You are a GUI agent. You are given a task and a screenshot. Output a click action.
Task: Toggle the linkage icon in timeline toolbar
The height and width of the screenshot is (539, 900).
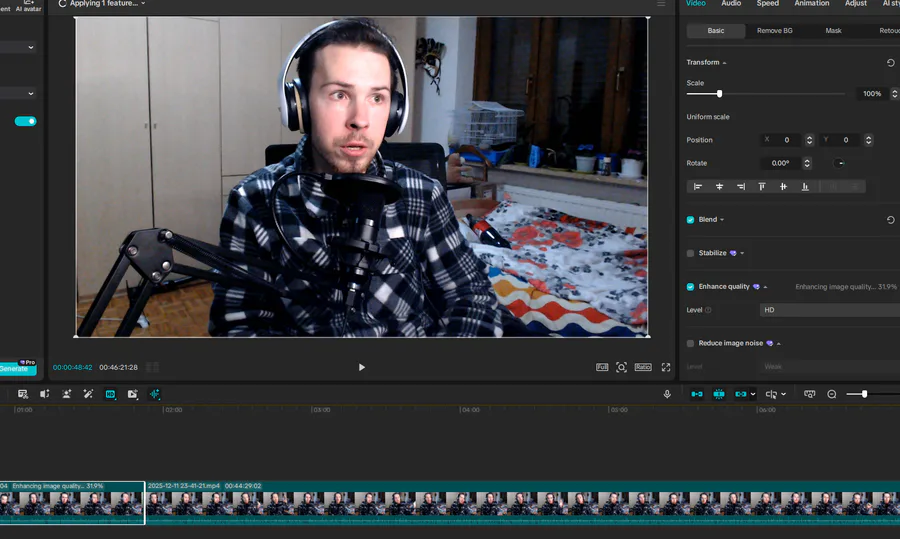(x=741, y=394)
